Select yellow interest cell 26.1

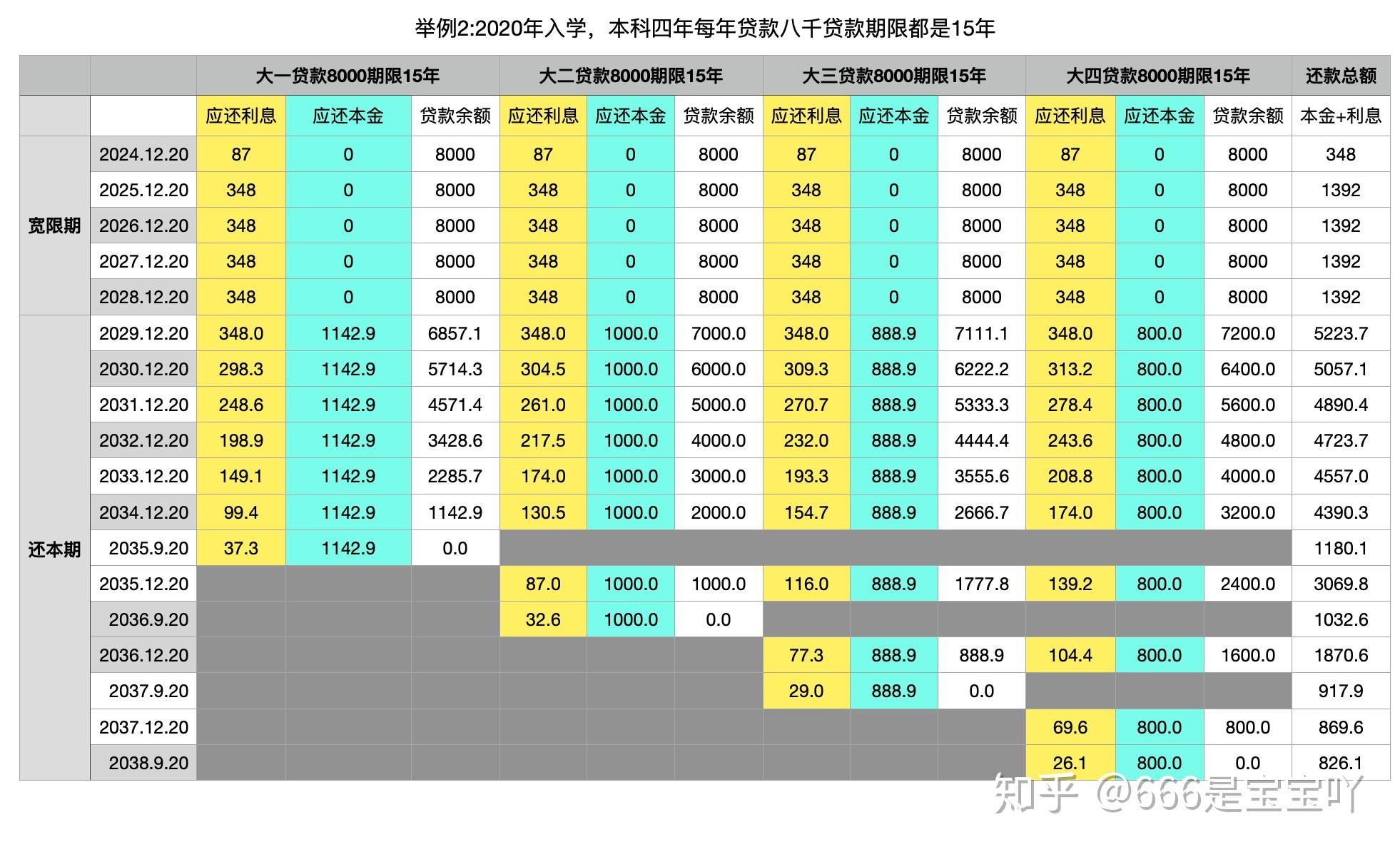coord(1070,763)
